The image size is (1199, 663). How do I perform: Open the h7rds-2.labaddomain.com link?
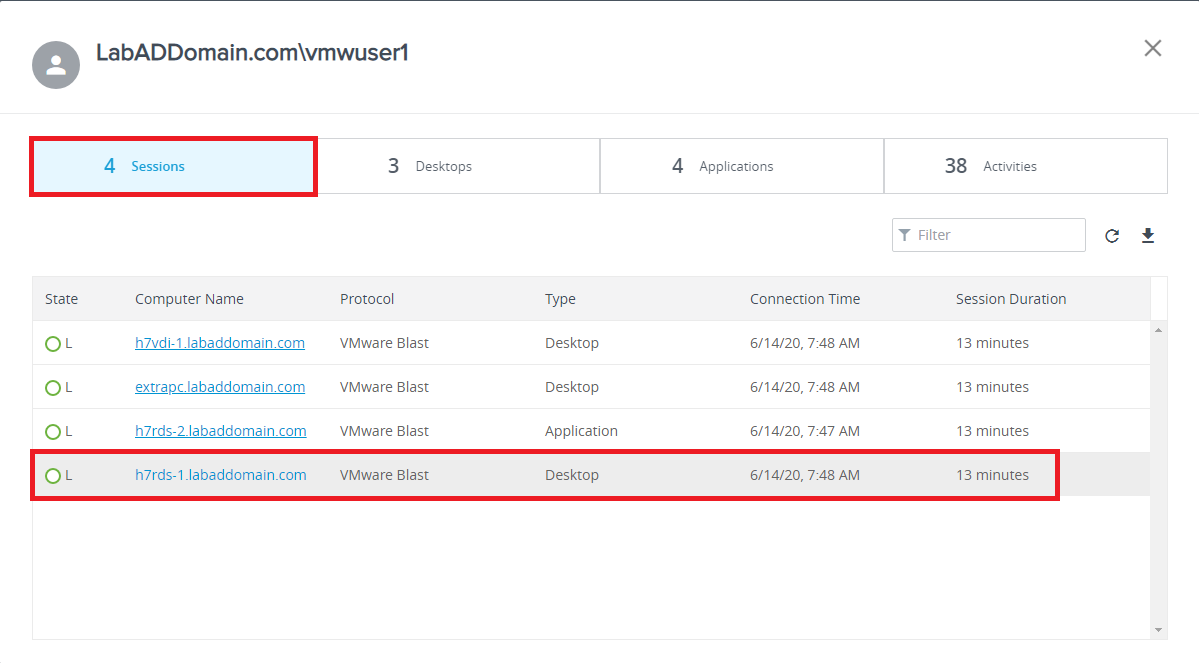click(220, 431)
